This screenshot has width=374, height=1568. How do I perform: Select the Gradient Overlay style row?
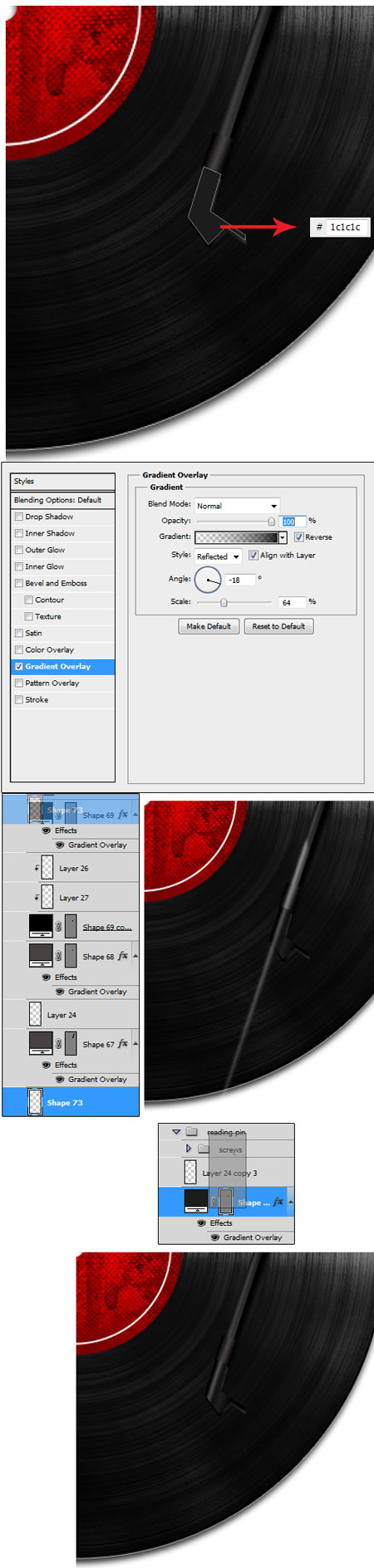[x=63, y=666]
